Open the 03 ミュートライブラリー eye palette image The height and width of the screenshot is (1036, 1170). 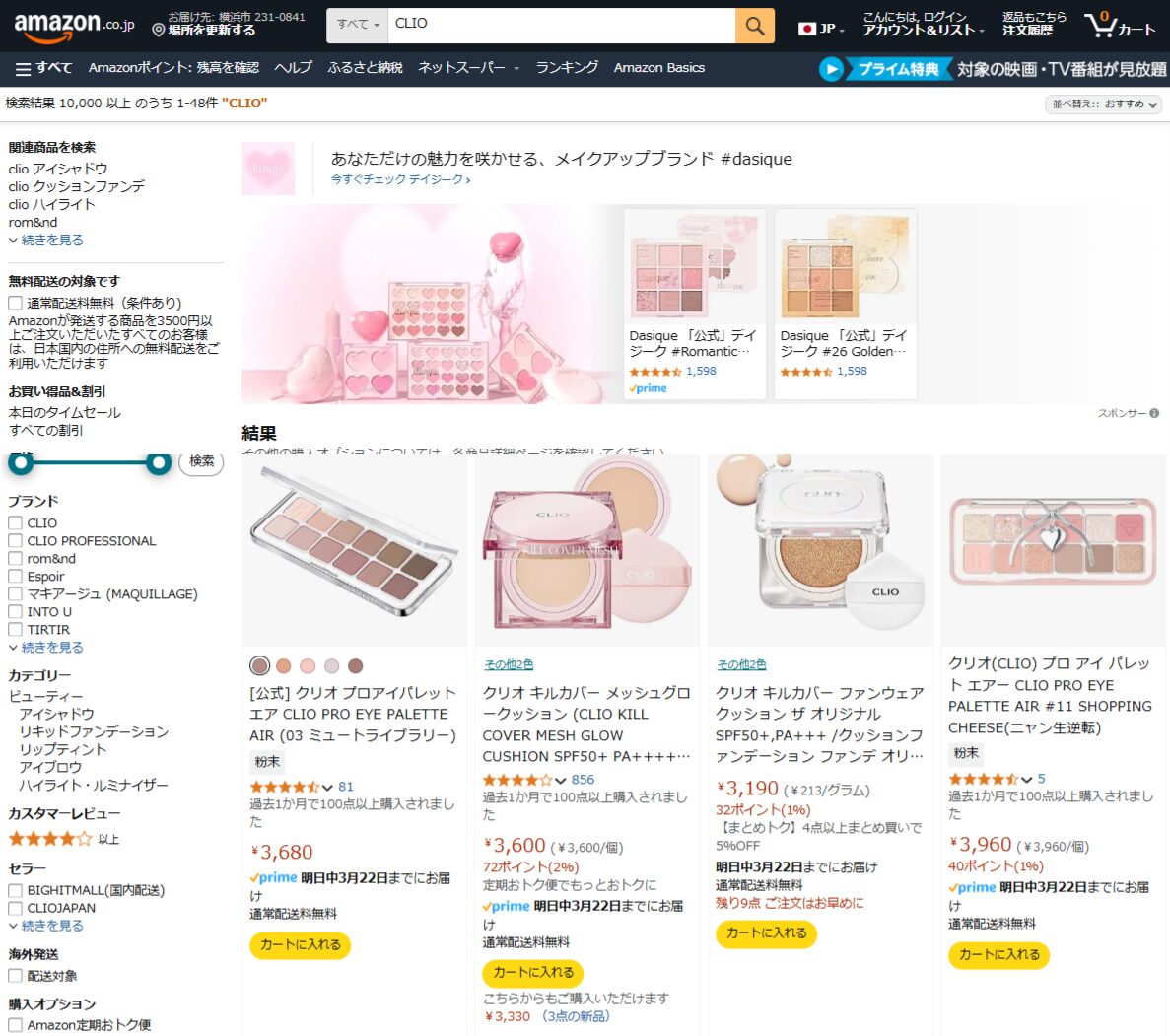click(355, 550)
